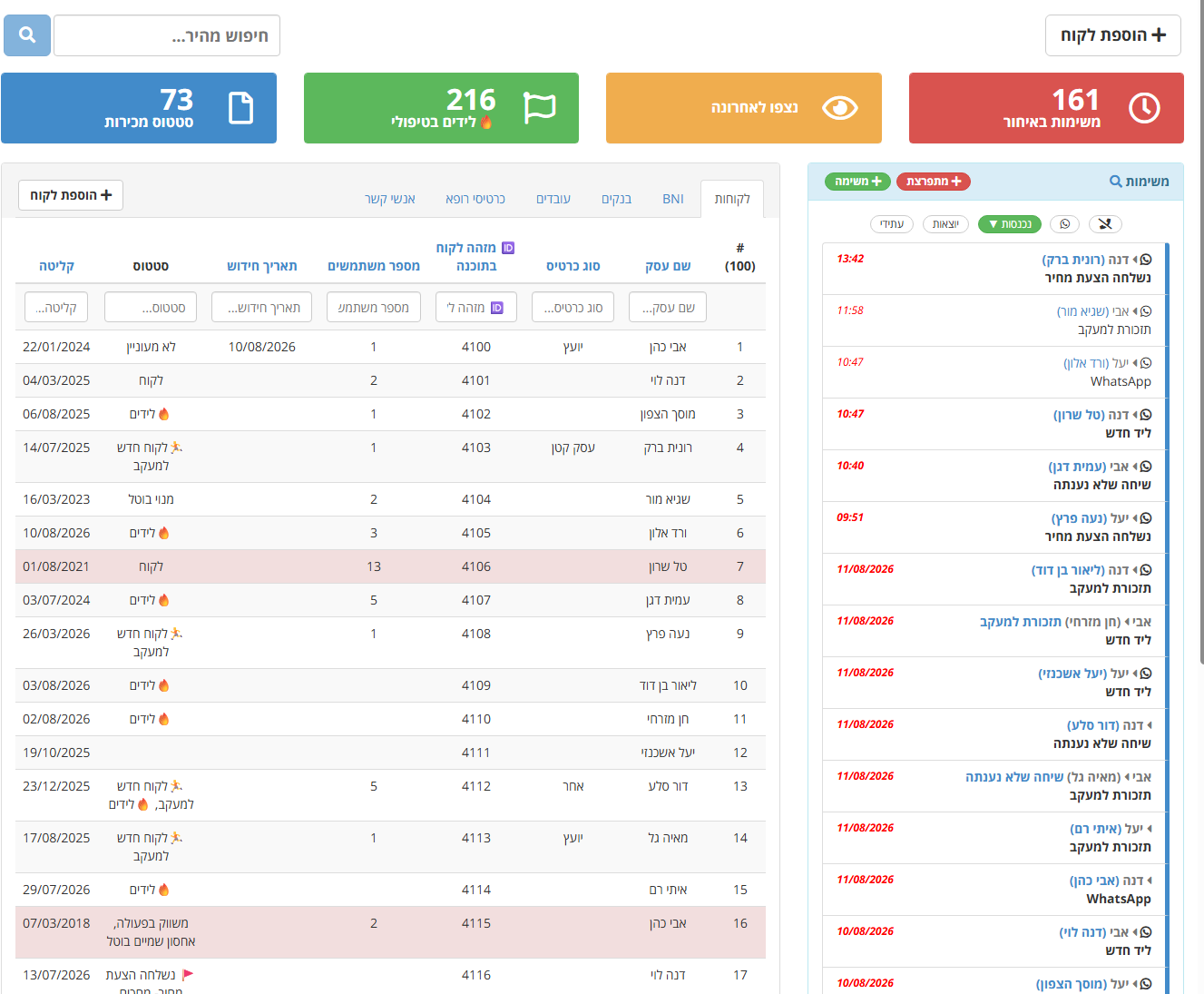Click the סוג כרטיס filter input
This screenshot has height=994, width=1204.
pos(573,308)
